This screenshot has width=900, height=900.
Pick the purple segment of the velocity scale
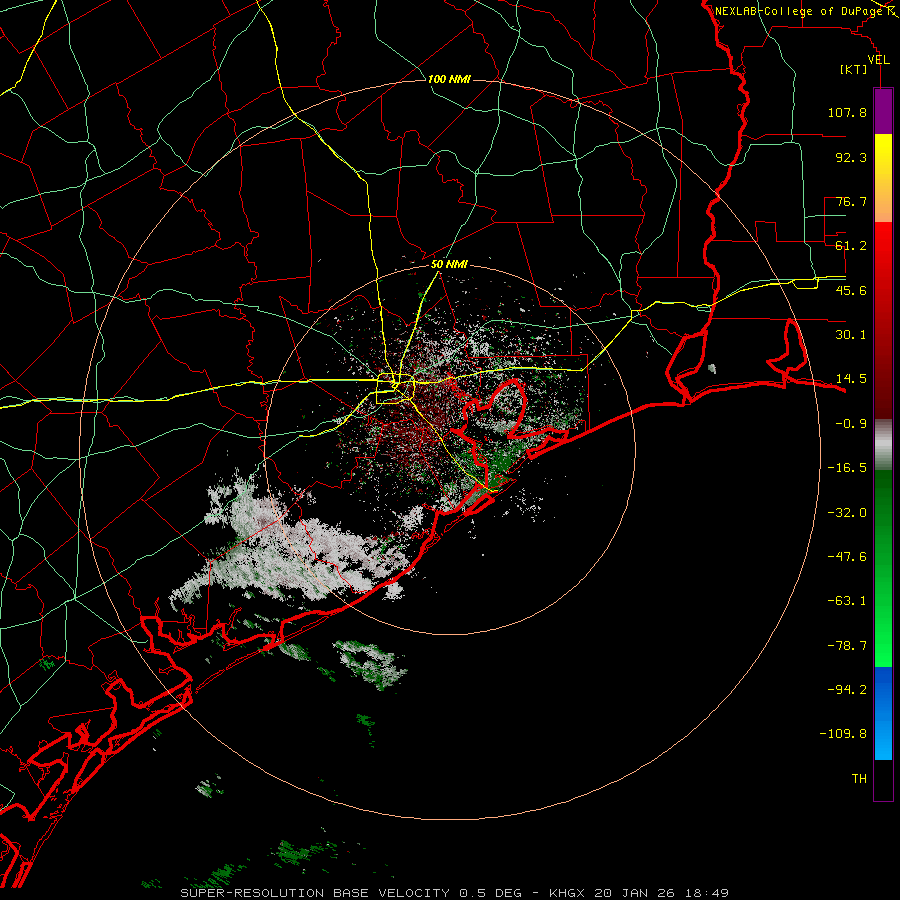pyautogui.click(x=883, y=111)
